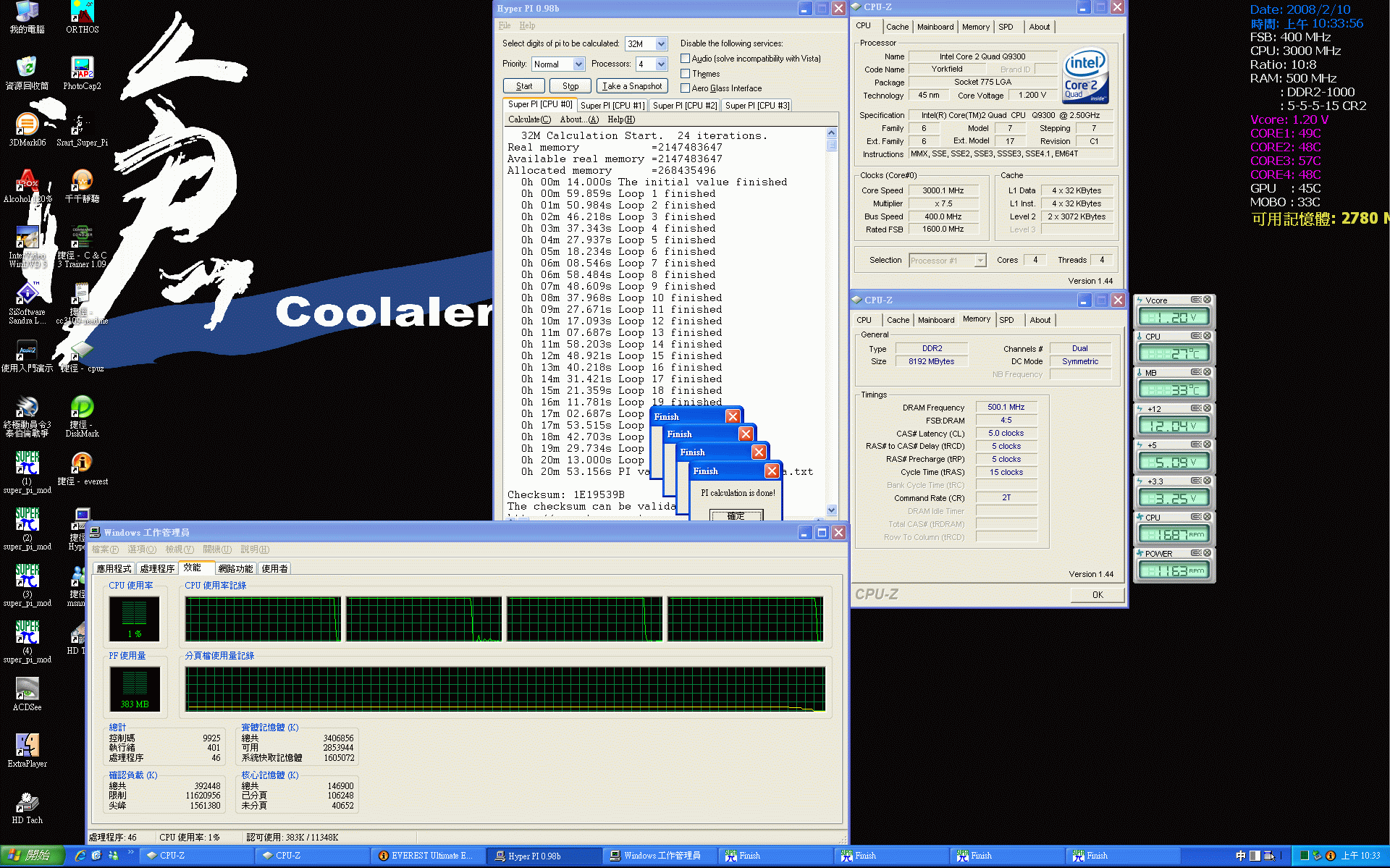Open the ORTHOS desktop icon
This screenshot has width=1390, height=868.
coord(82,13)
